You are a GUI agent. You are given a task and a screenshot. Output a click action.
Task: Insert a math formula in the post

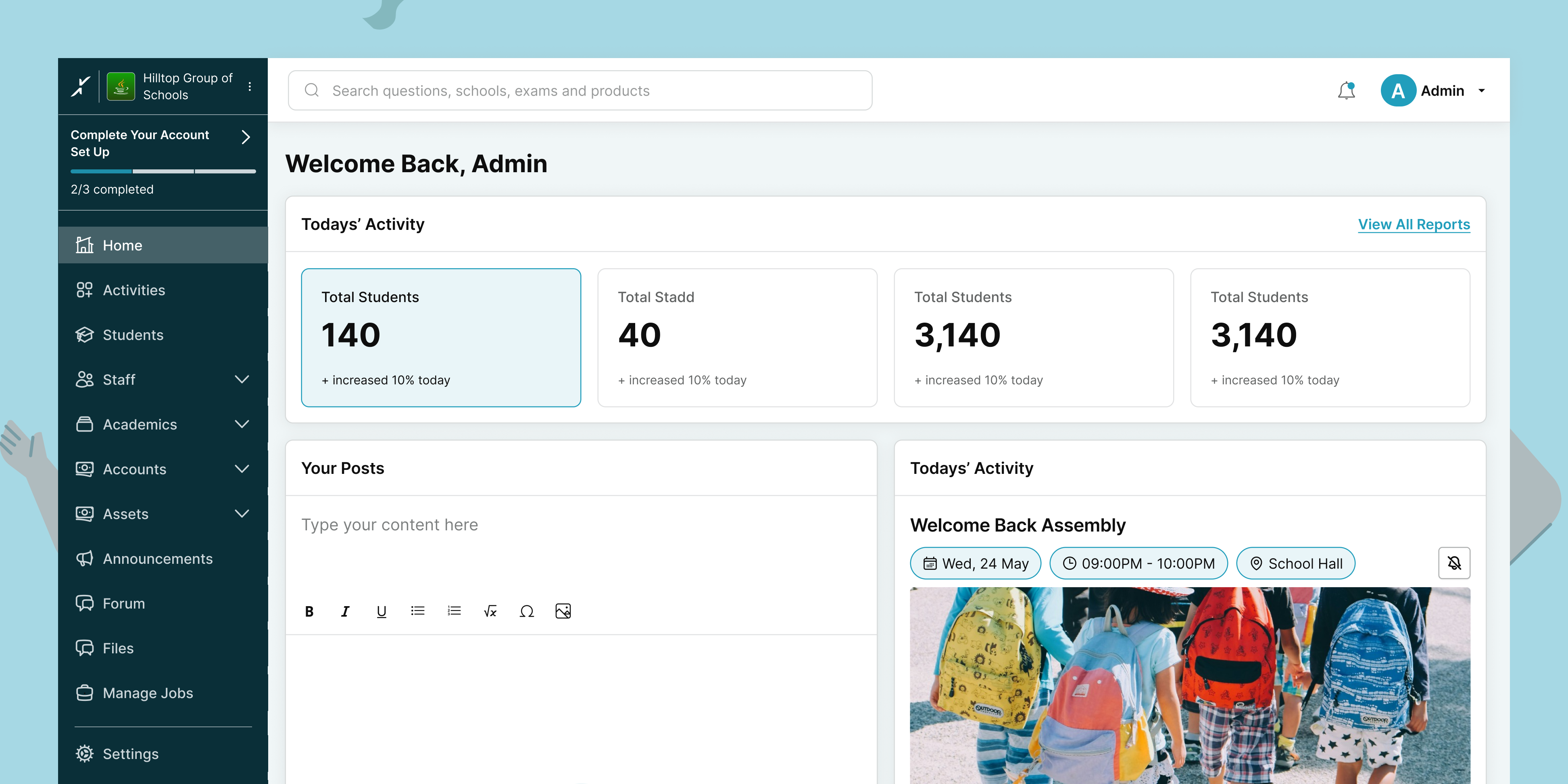(x=490, y=611)
